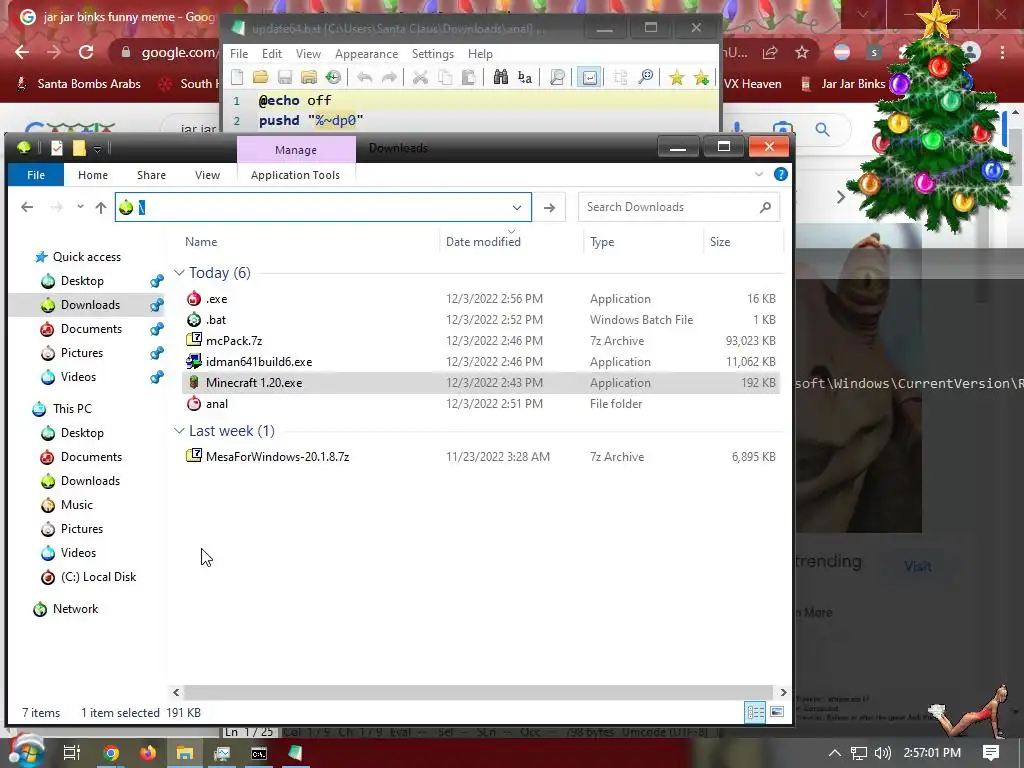Select Network in navigation pane

75,609
